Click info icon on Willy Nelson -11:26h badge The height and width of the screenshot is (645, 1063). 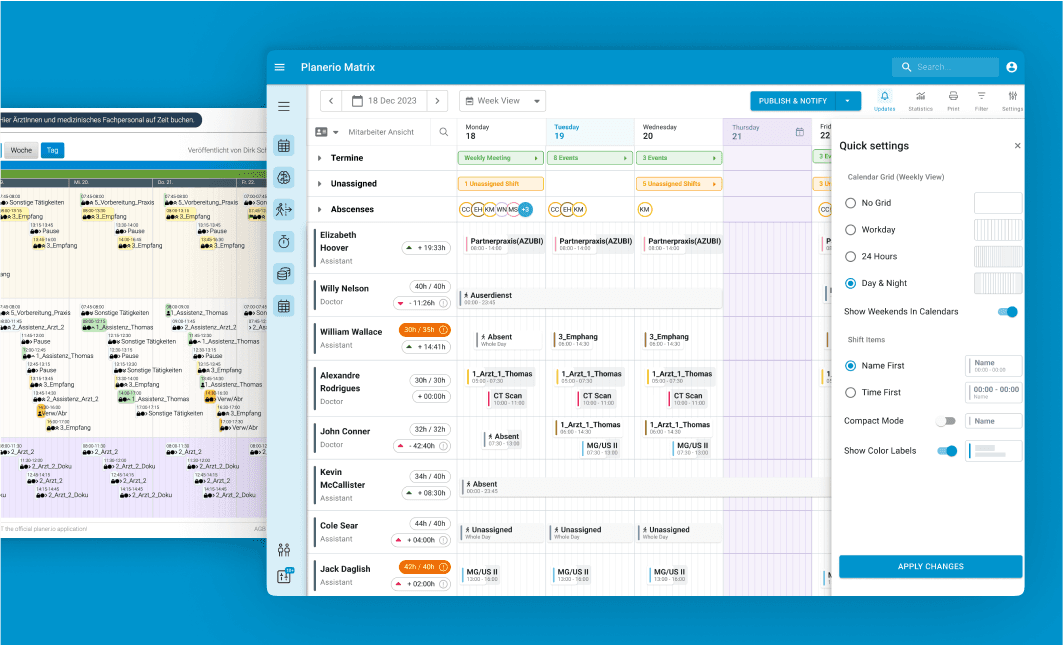click(443, 303)
